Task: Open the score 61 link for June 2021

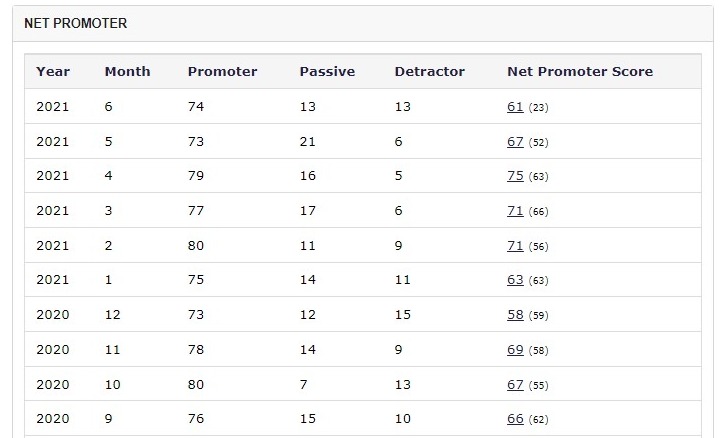Action: pos(515,107)
